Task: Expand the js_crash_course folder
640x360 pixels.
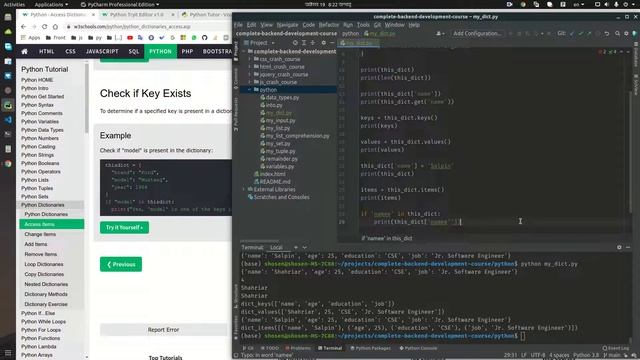Action: tap(250, 82)
